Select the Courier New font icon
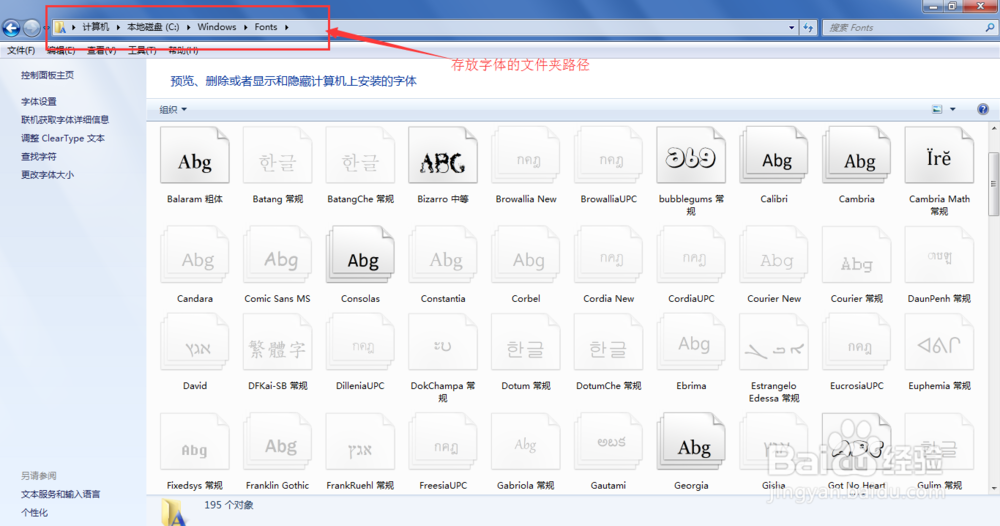Viewport: 1000px width, 526px height. (774, 256)
